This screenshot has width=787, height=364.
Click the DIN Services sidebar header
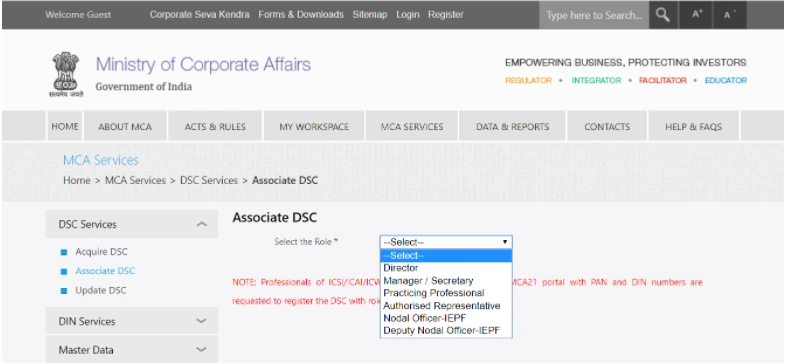tap(132, 321)
